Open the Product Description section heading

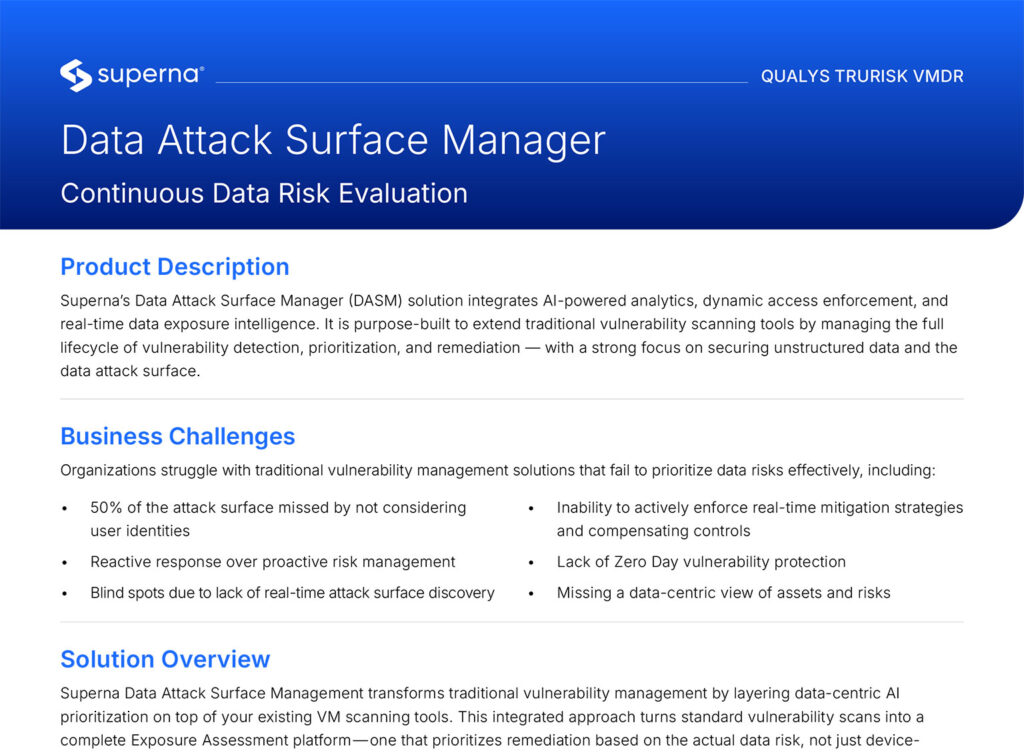(174, 267)
